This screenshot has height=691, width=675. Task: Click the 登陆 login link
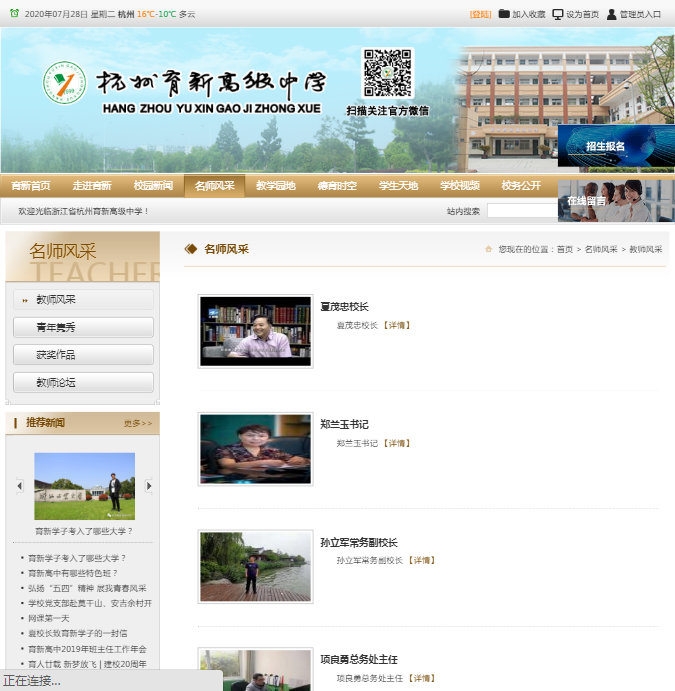coord(480,14)
